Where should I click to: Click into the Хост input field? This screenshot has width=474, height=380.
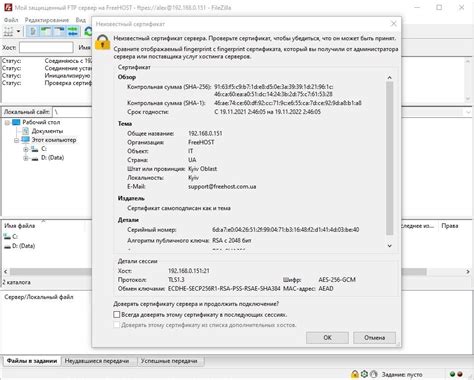tap(46, 47)
